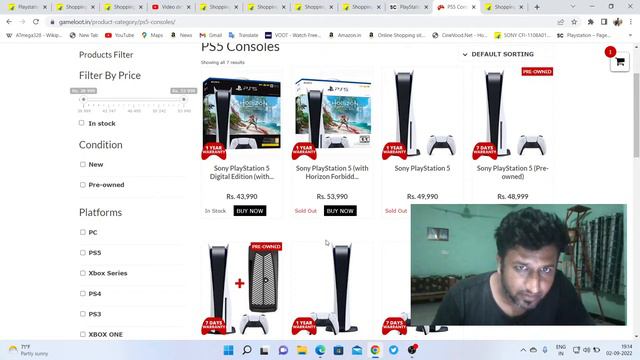Open Sony PlayStation 5 Digital Edition title

pyautogui.click(x=242, y=172)
